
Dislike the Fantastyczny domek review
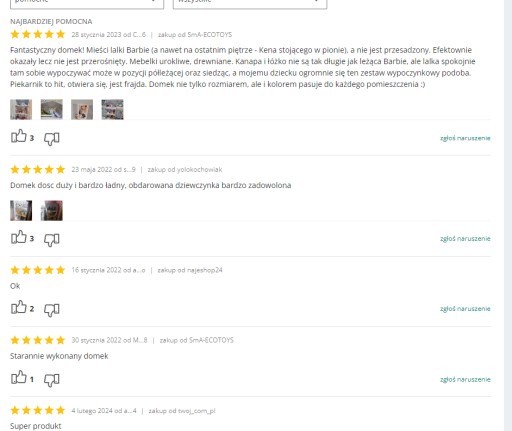[52, 138]
